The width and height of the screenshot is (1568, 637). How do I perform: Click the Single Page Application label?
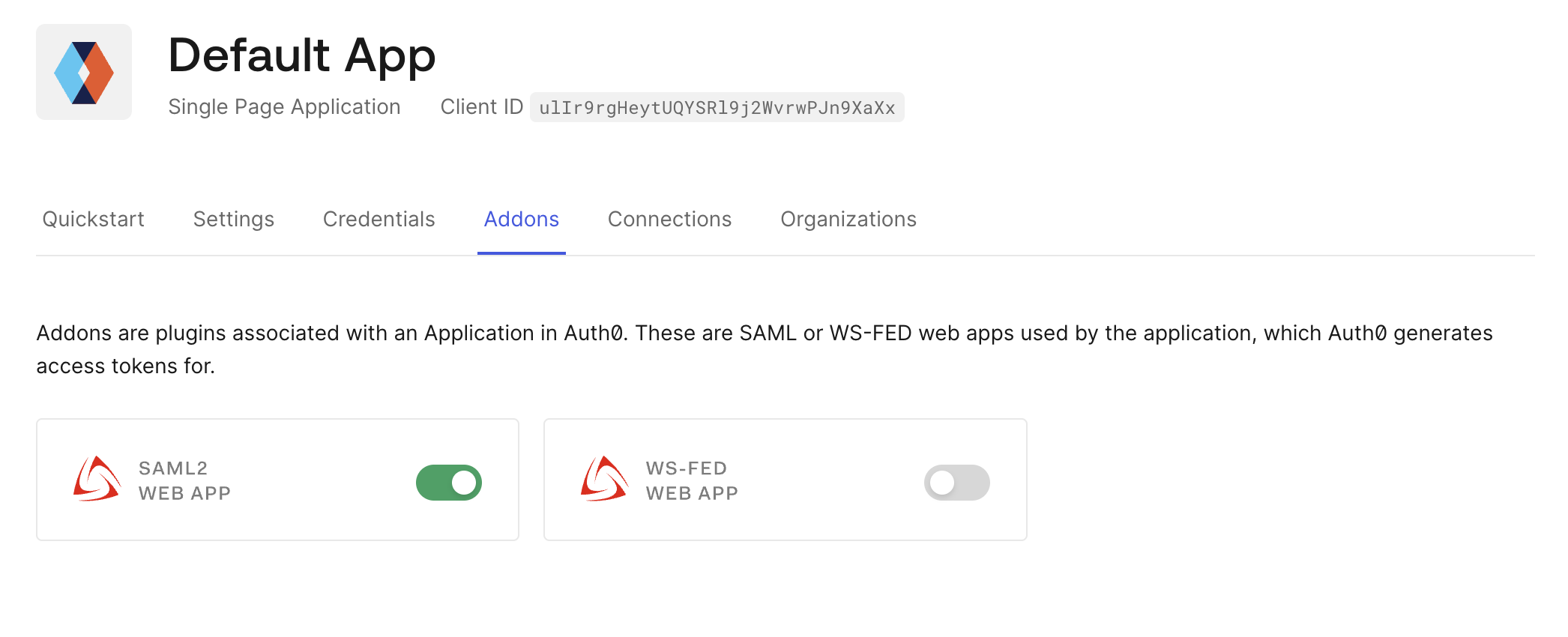[x=285, y=106]
